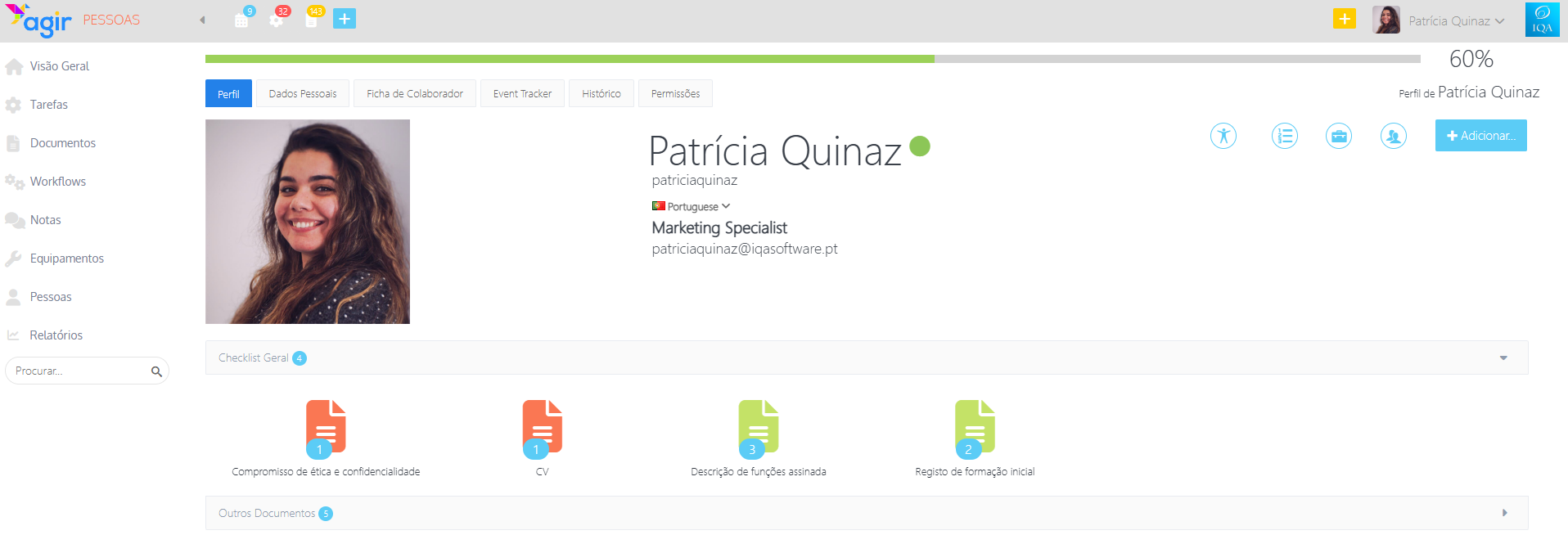Viewport: 1568px width, 553px height.
Task: Open Relatórios in sidebar
Action: (56, 335)
